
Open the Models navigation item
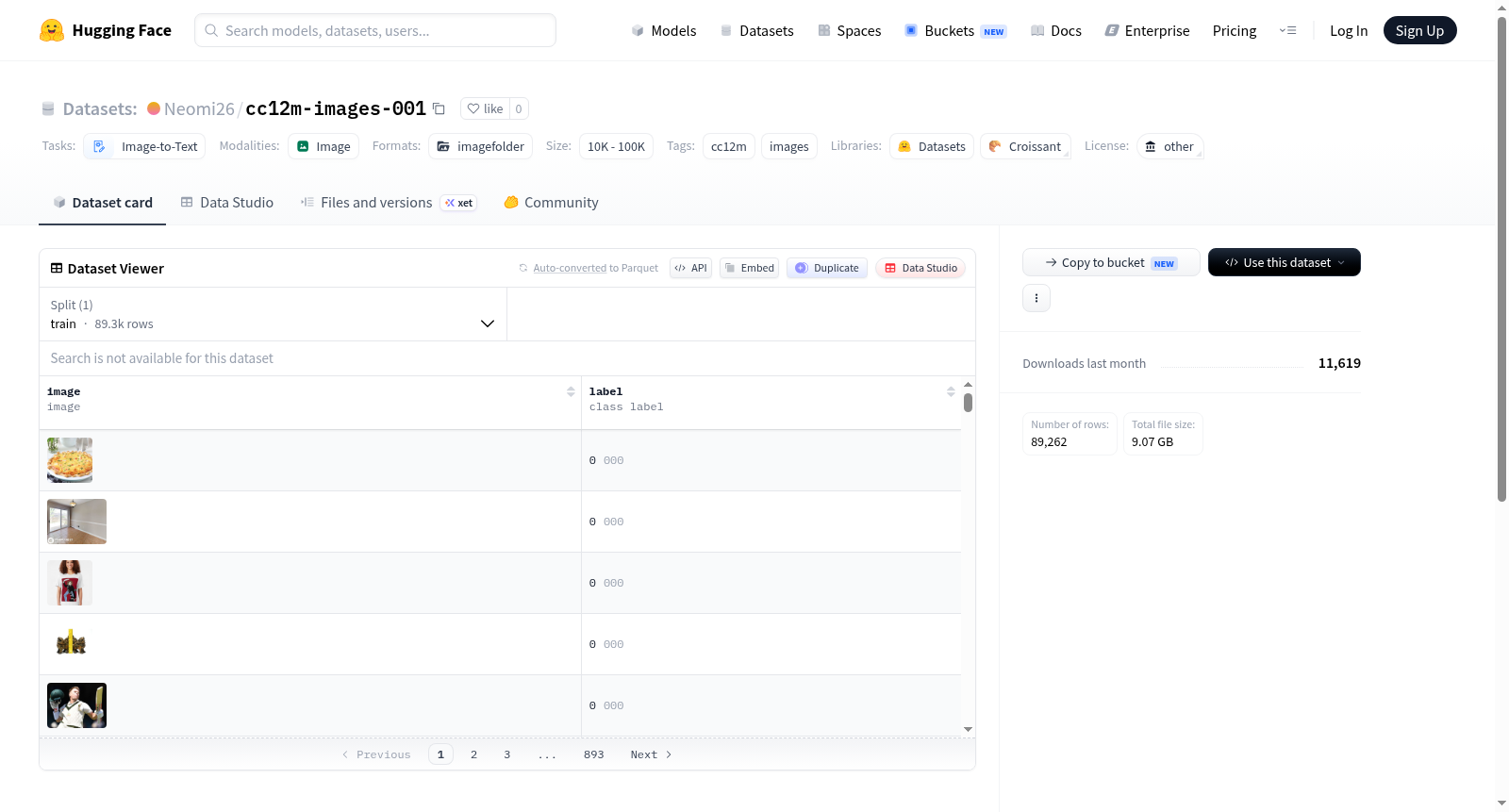pos(664,30)
